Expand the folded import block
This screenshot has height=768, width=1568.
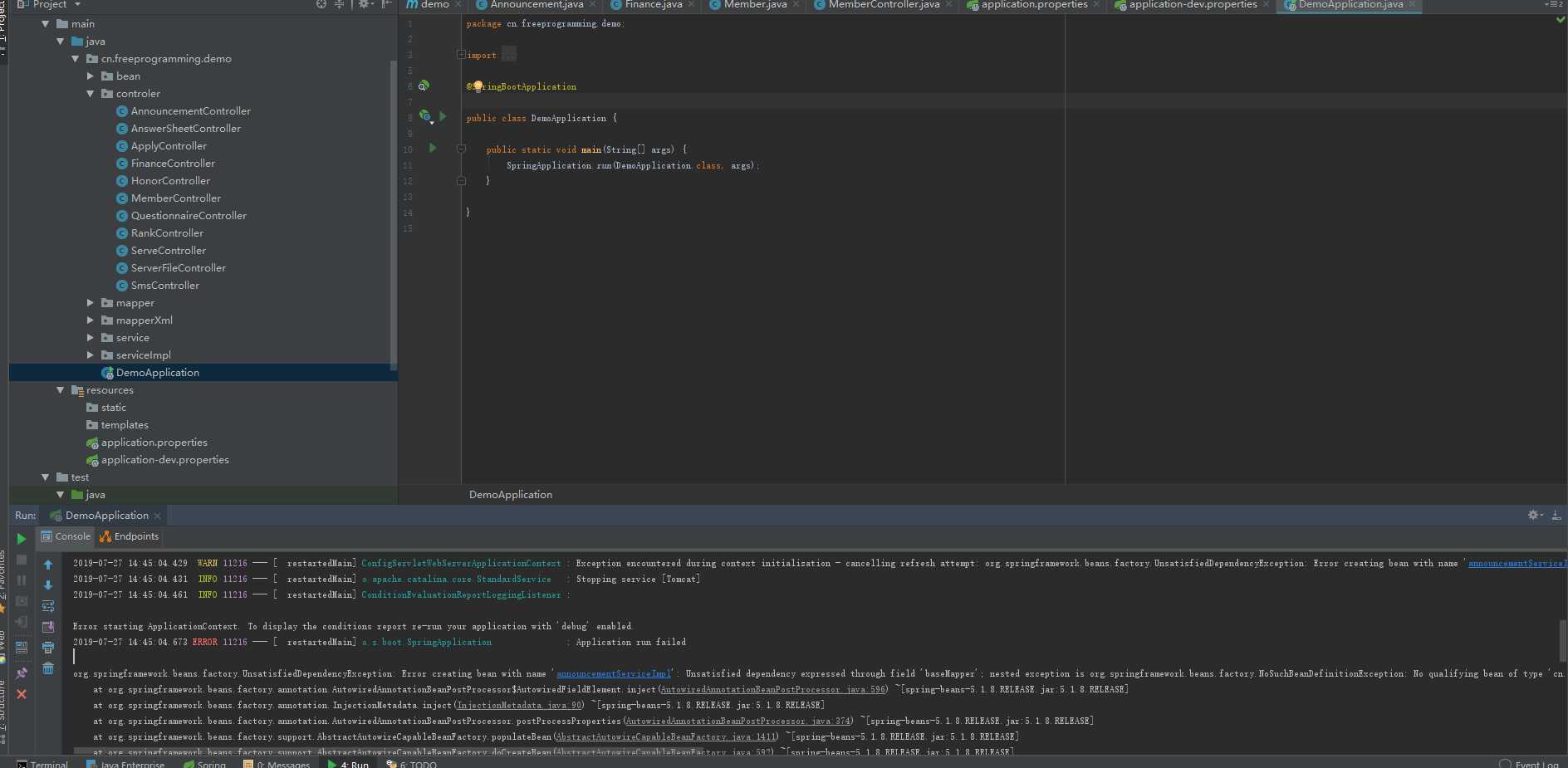461,55
